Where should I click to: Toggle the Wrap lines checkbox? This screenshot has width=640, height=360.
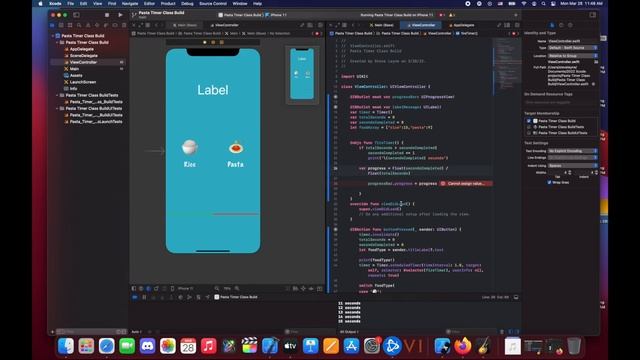tap(549, 182)
